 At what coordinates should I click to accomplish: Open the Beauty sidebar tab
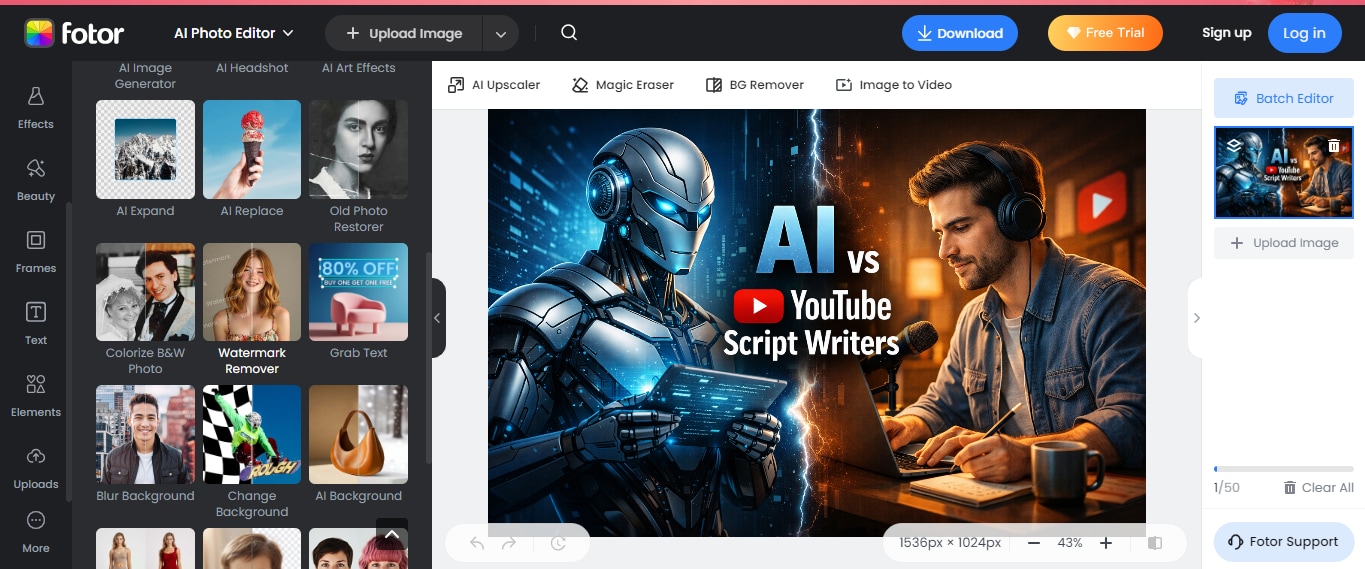click(x=36, y=180)
